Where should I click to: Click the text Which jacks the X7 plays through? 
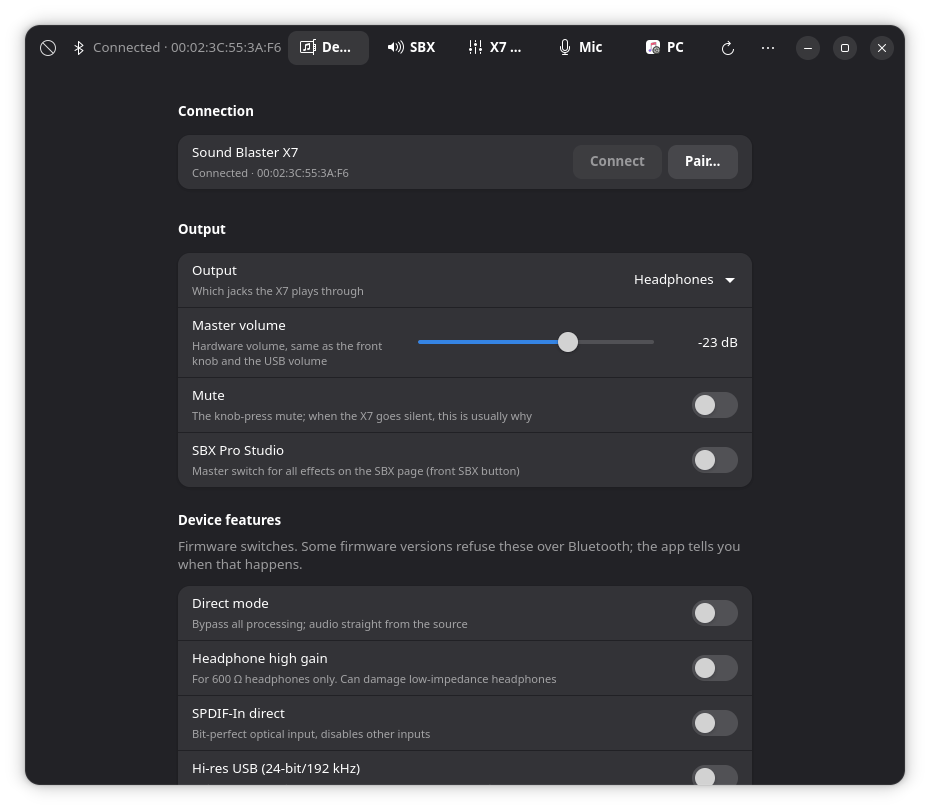[278, 291]
